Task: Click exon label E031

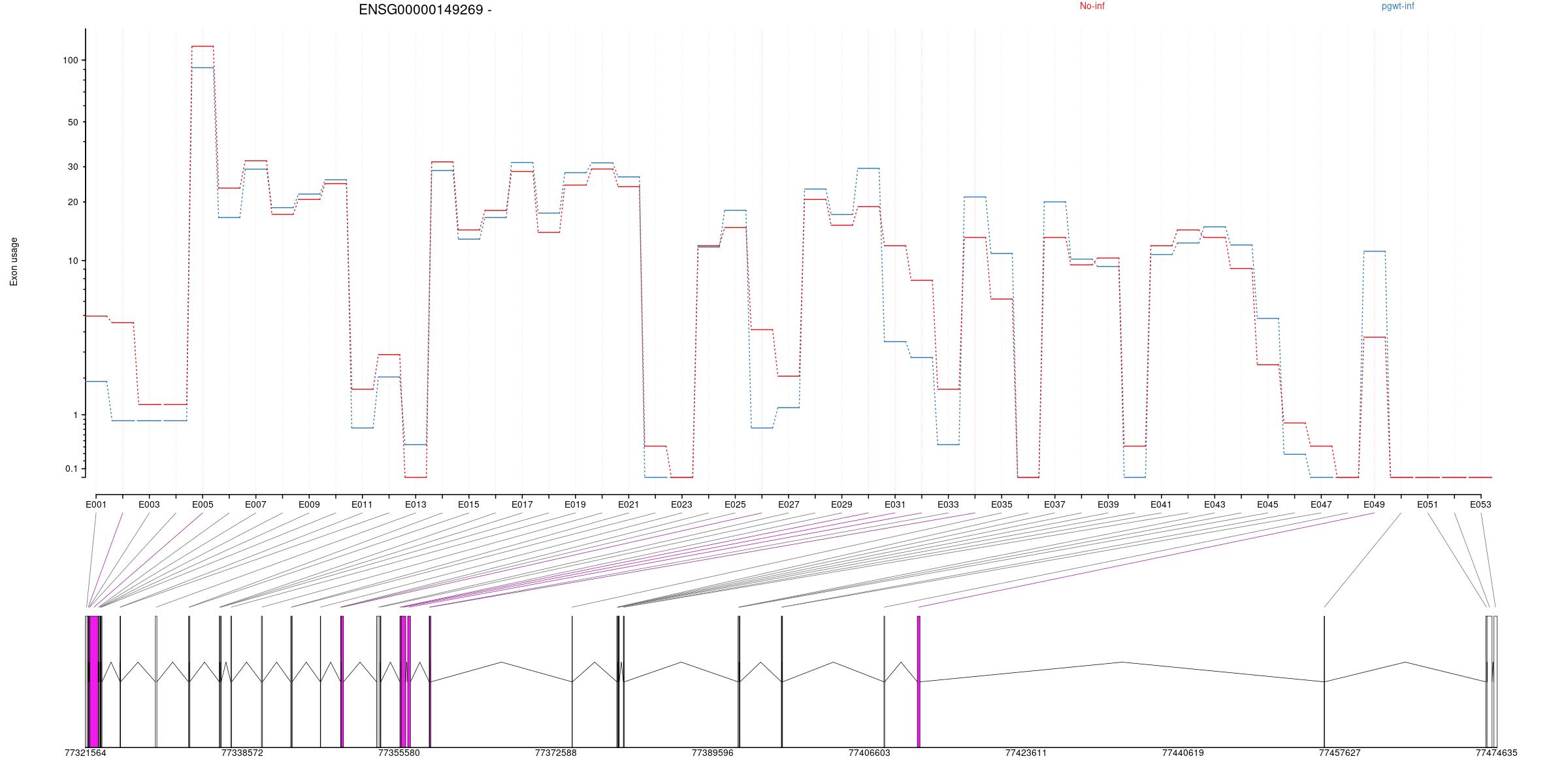Action: click(895, 504)
